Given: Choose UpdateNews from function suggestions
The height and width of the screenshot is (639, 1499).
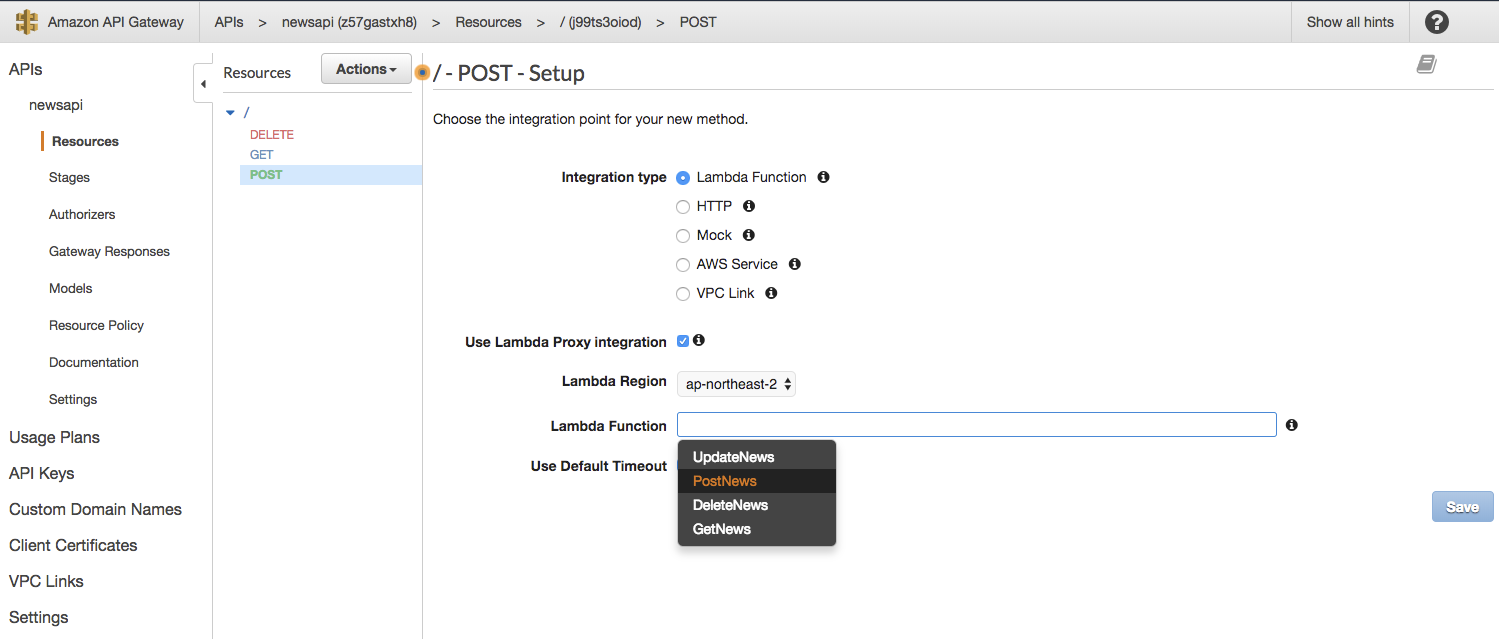Looking at the screenshot, I should 757,457.
